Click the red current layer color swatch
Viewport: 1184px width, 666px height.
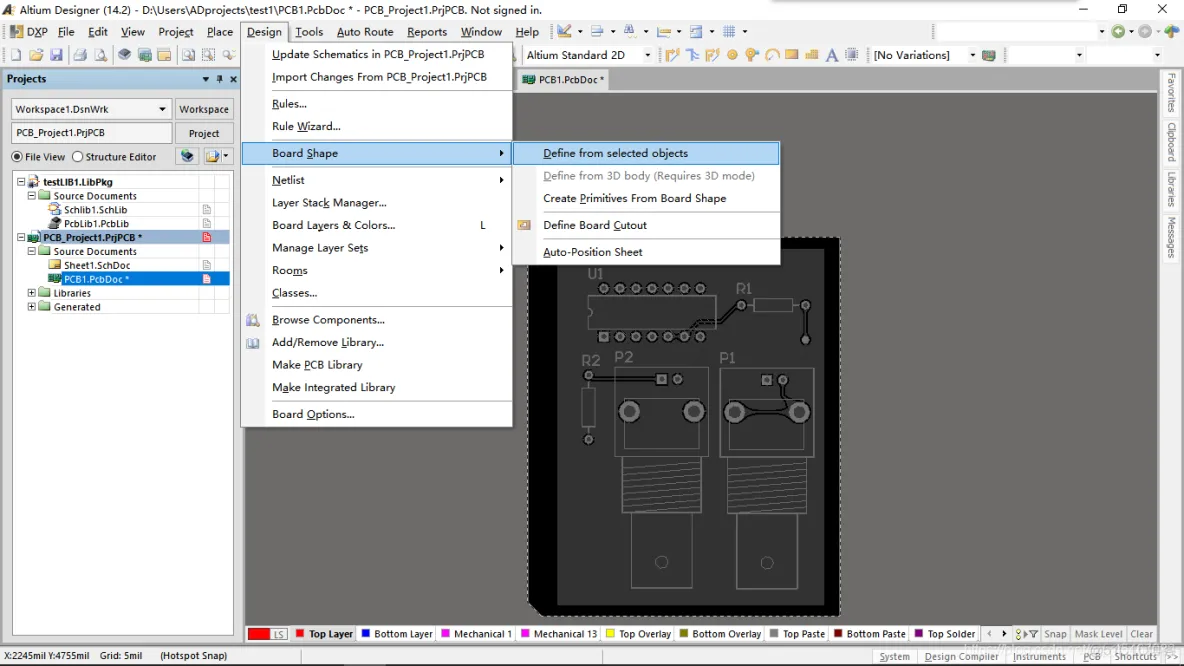coord(258,634)
